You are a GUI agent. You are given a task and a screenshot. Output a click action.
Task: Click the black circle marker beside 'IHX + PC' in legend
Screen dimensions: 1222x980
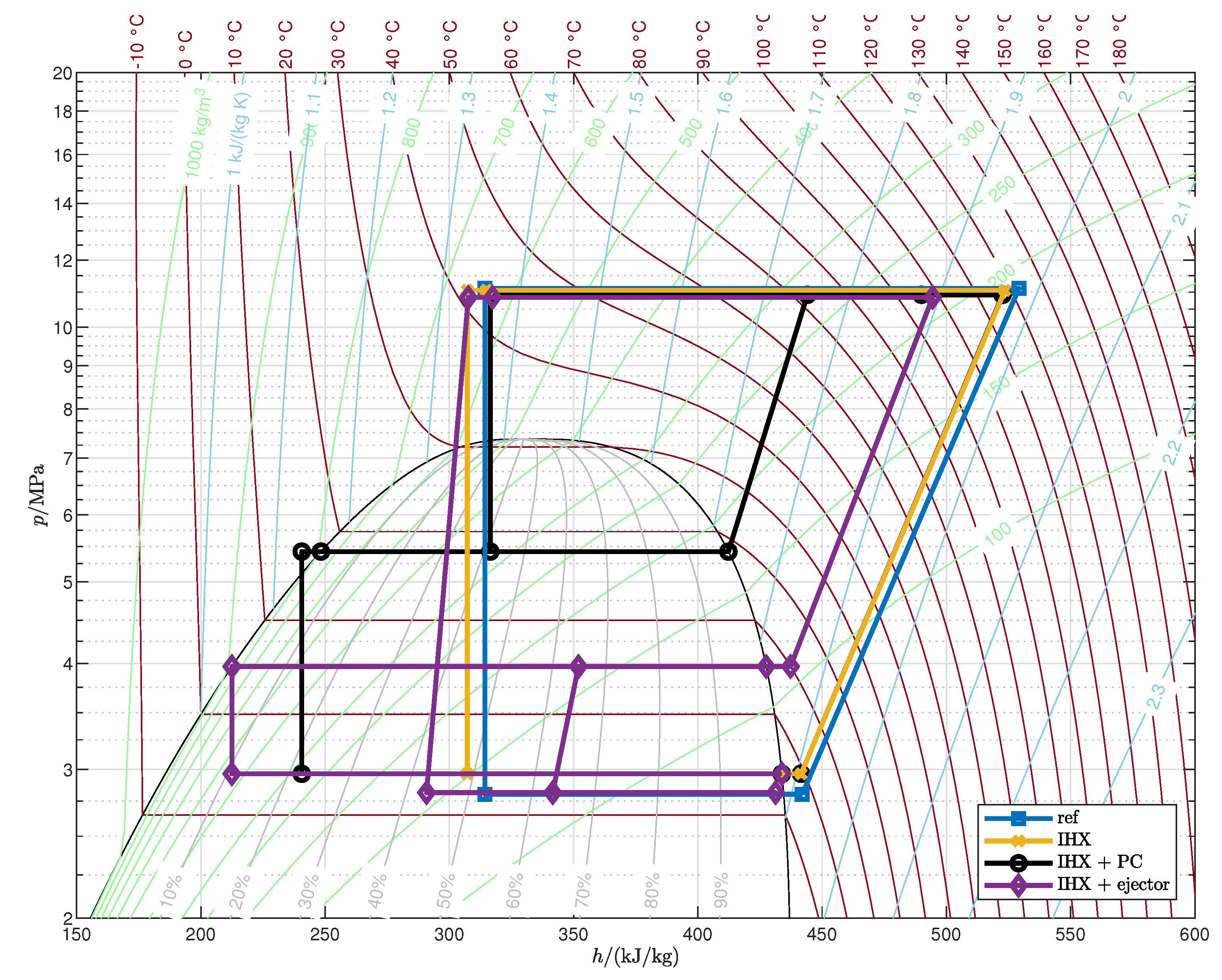tap(1019, 863)
